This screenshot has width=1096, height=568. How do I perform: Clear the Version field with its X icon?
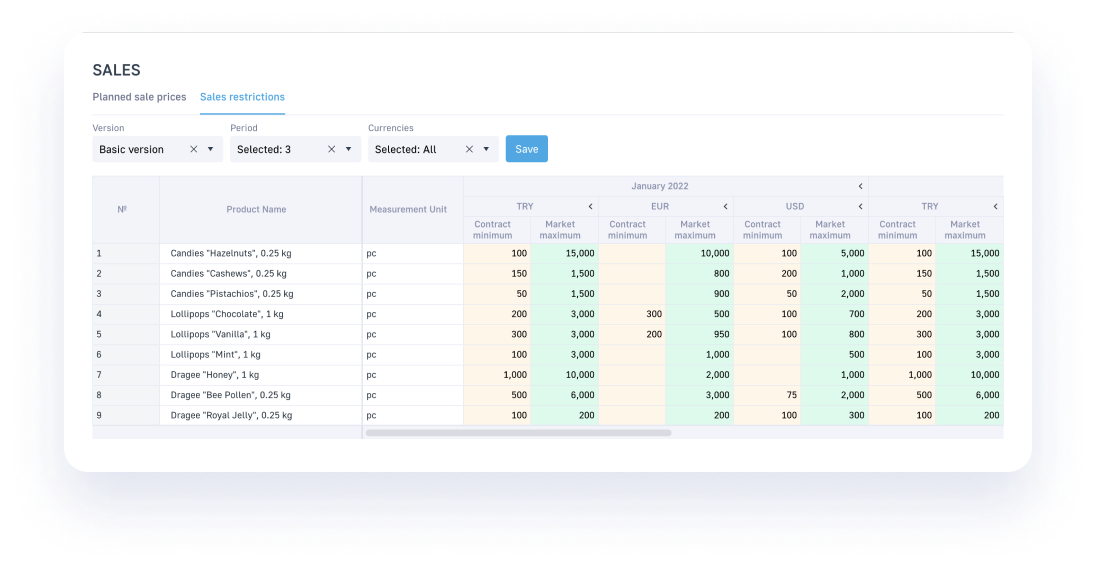194,149
